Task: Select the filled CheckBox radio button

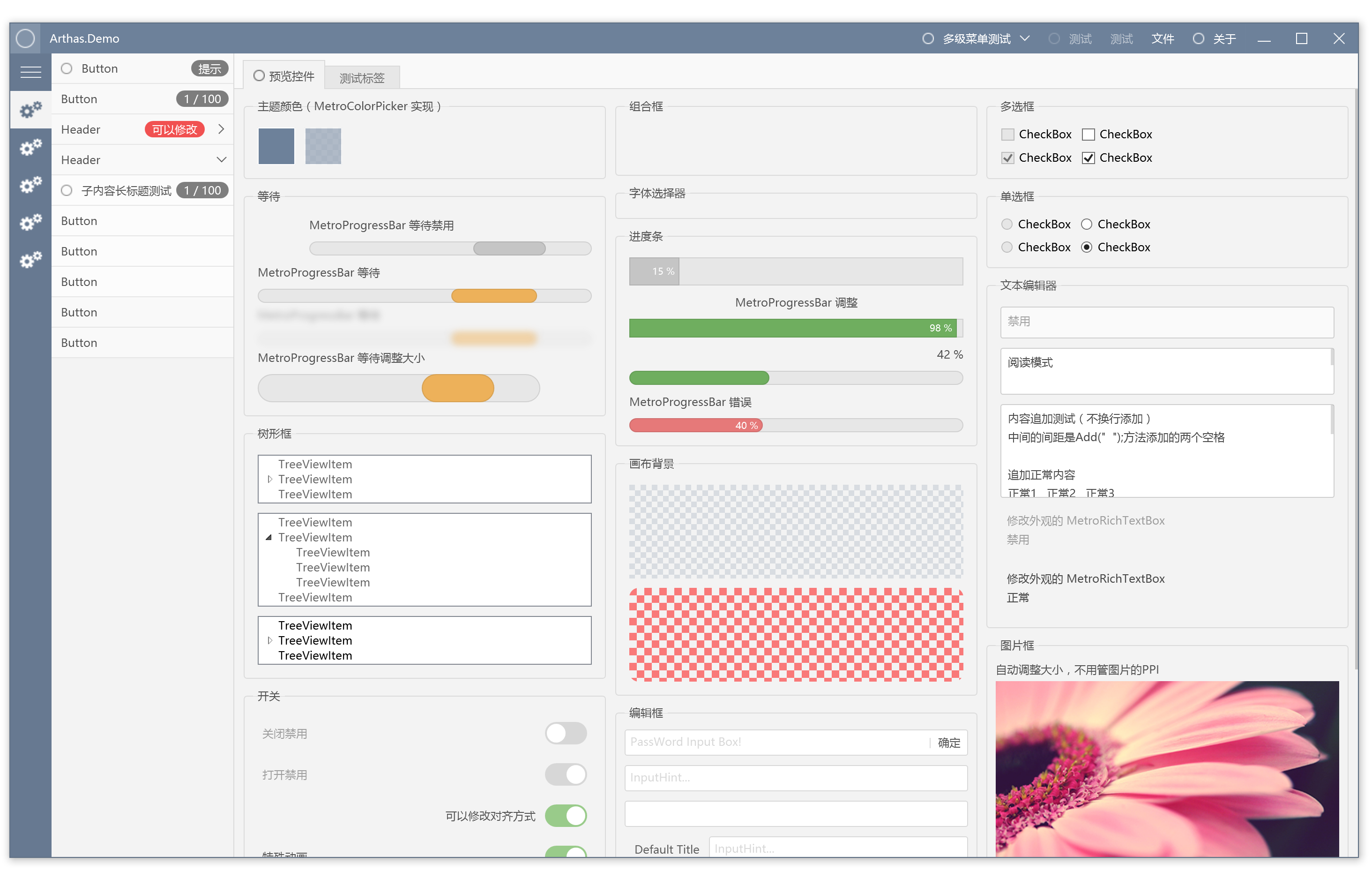Action: click(1086, 248)
